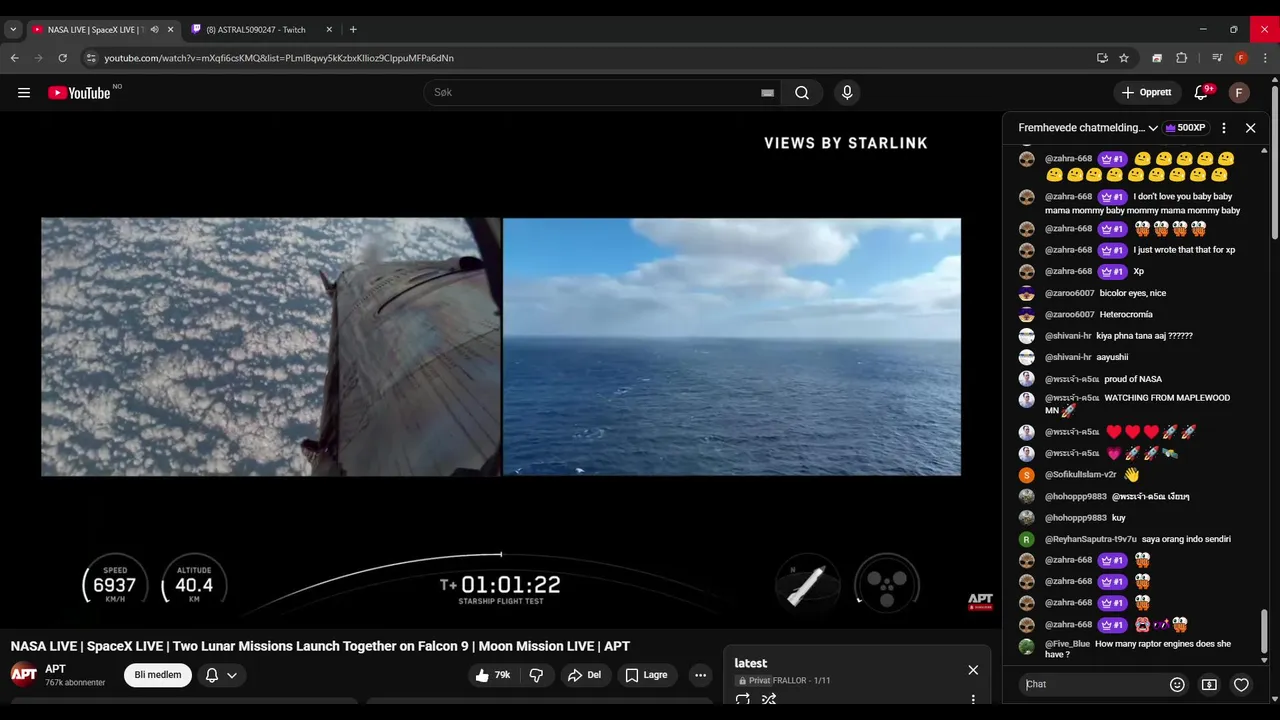Close the latest playlist panel
Image resolution: width=1280 pixels, height=720 pixels.
(x=973, y=670)
